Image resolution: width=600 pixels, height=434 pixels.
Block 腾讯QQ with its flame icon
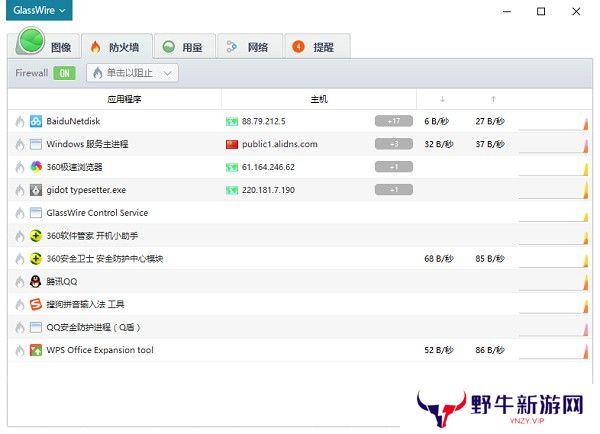[x=20, y=282]
